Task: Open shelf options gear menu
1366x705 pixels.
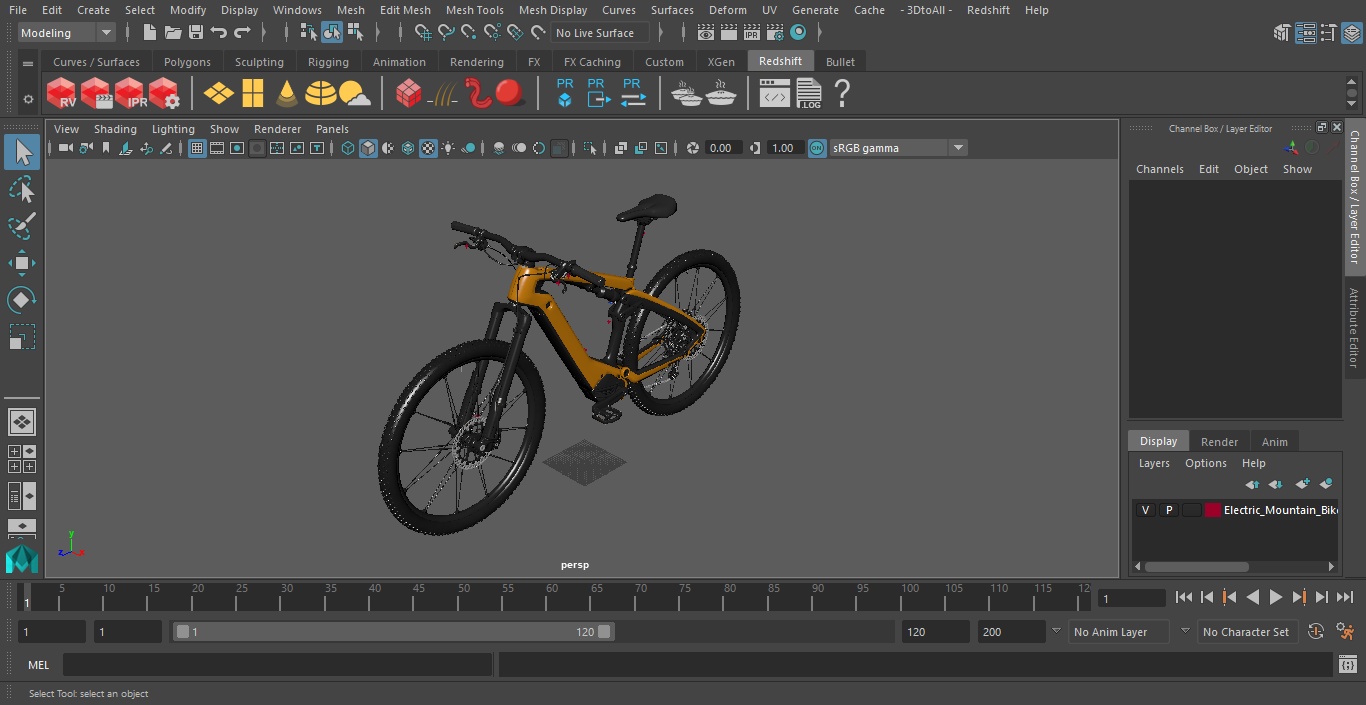Action: [28, 99]
